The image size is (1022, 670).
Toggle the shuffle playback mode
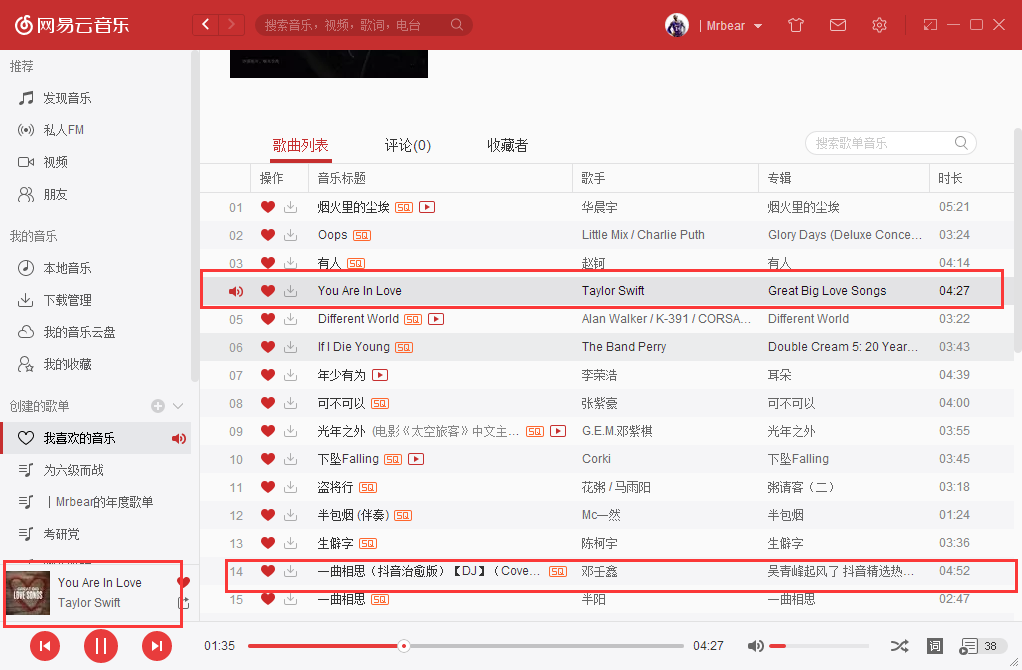pos(899,646)
